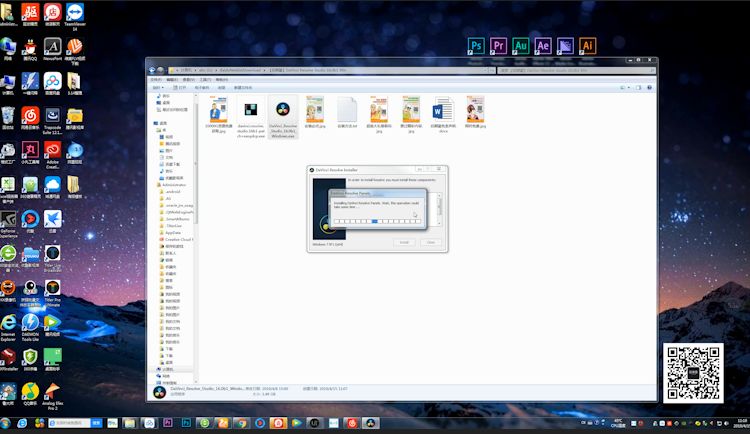Go back in Explorer window

tap(152, 70)
